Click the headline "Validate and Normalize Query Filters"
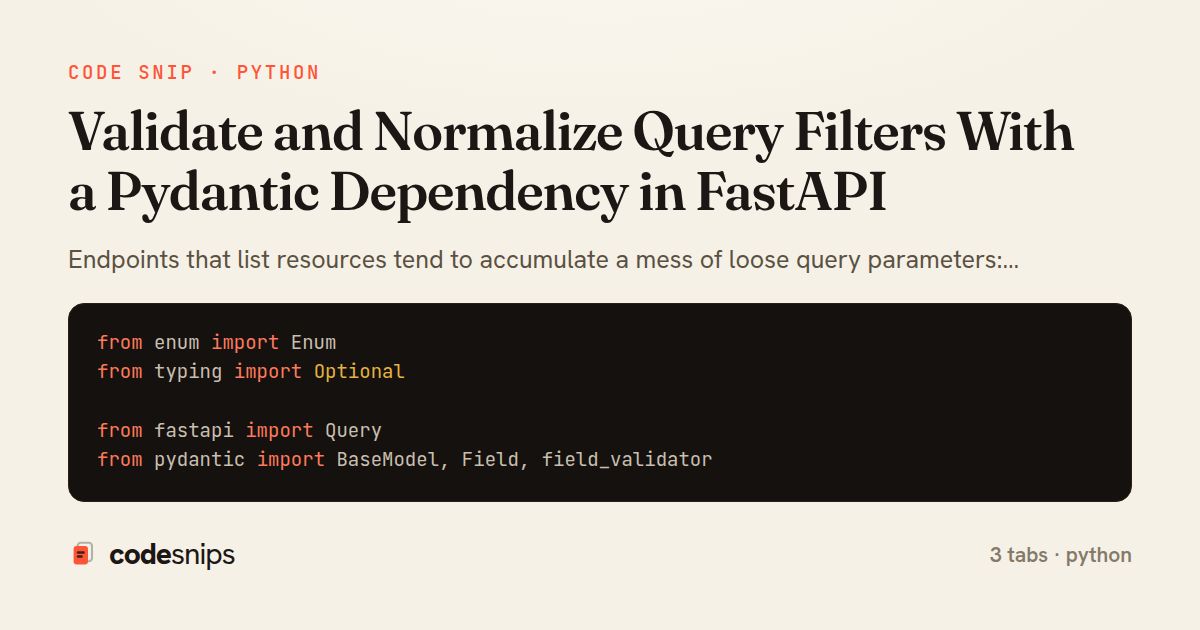The height and width of the screenshot is (630, 1200). pos(571,164)
